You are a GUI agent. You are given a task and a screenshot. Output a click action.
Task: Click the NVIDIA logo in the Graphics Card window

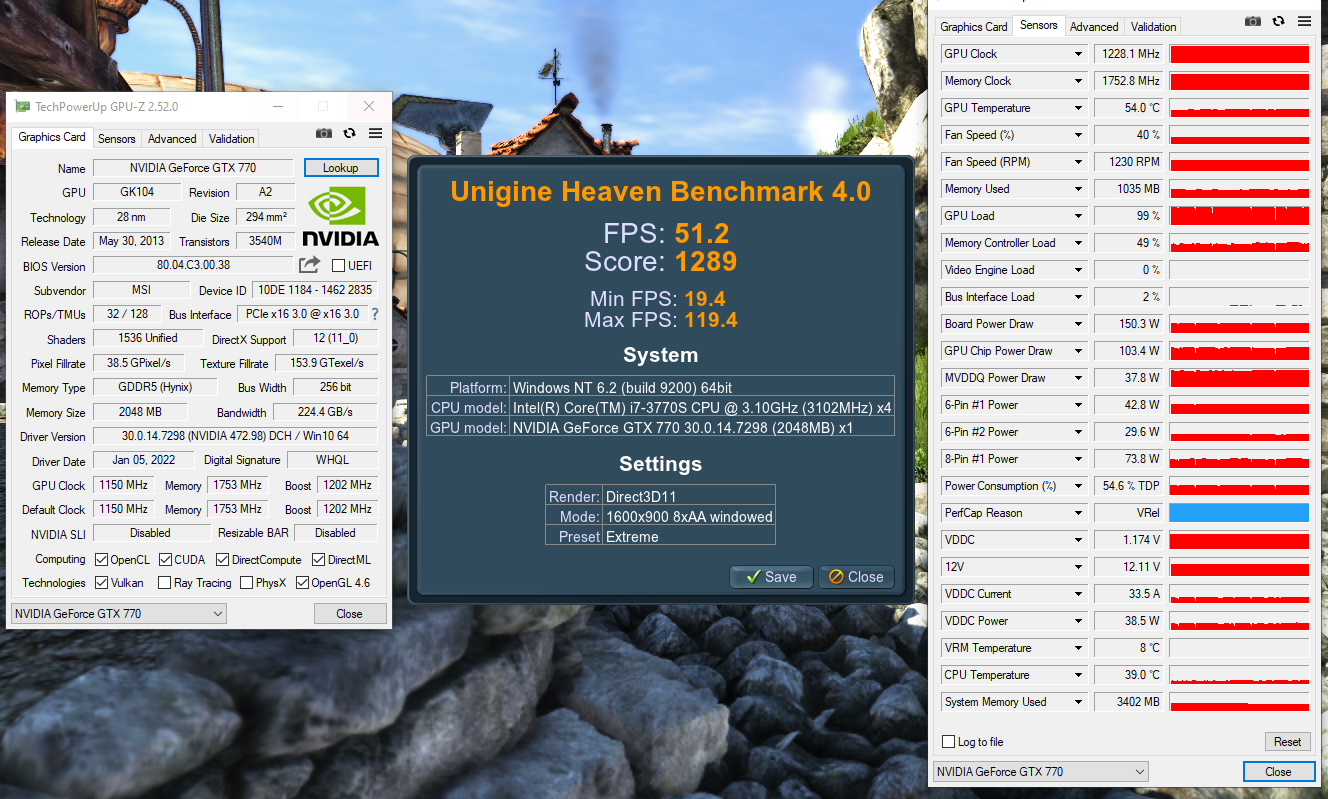(341, 216)
